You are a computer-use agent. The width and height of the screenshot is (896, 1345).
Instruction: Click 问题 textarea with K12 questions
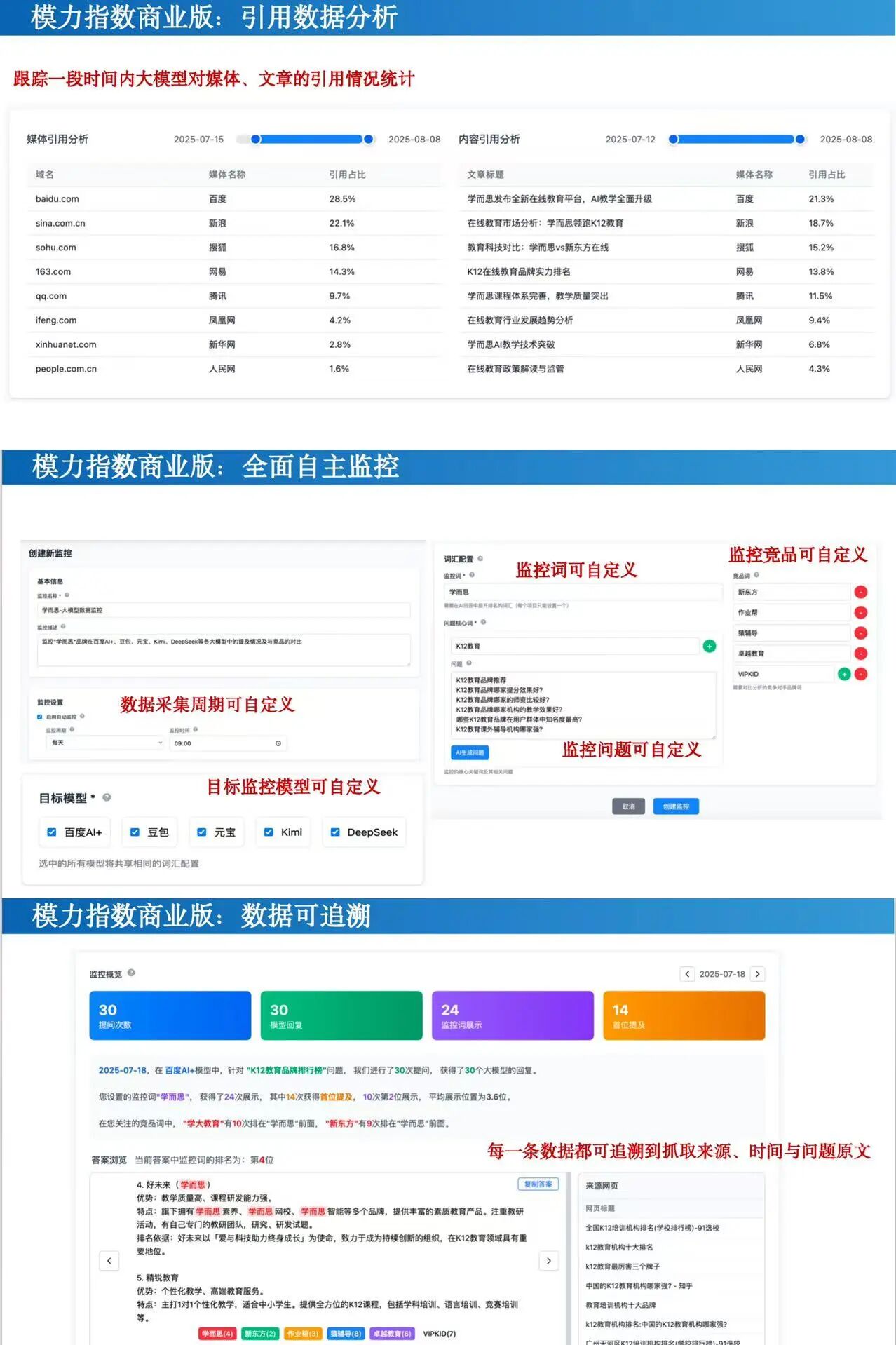583,705
